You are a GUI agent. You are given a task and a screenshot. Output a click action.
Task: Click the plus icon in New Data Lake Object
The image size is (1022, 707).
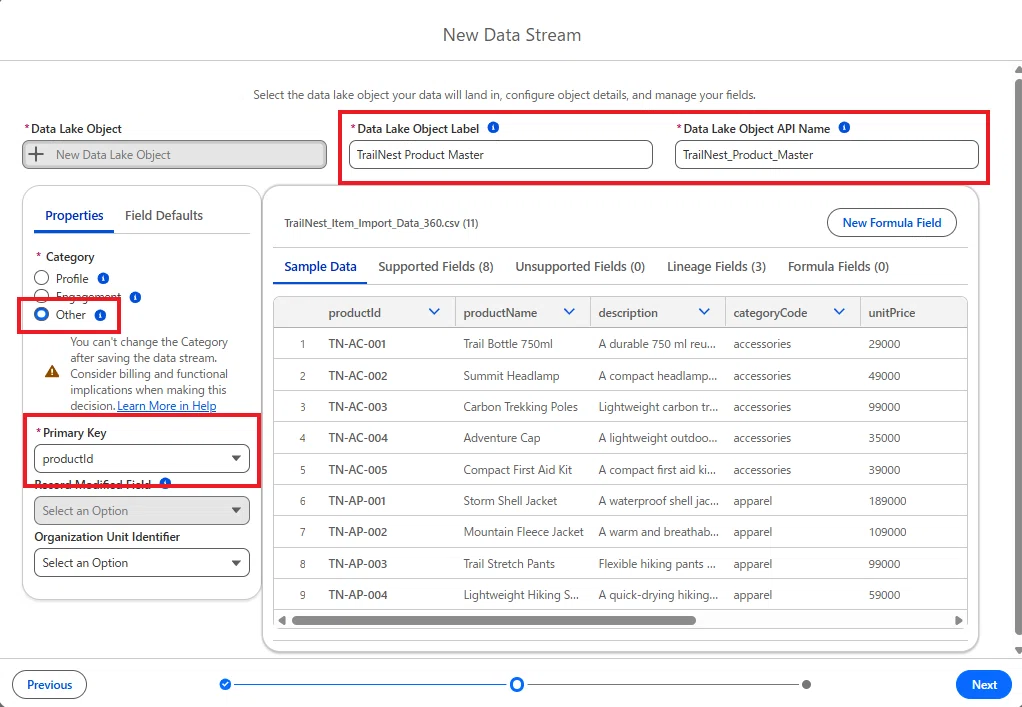tap(36, 154)
